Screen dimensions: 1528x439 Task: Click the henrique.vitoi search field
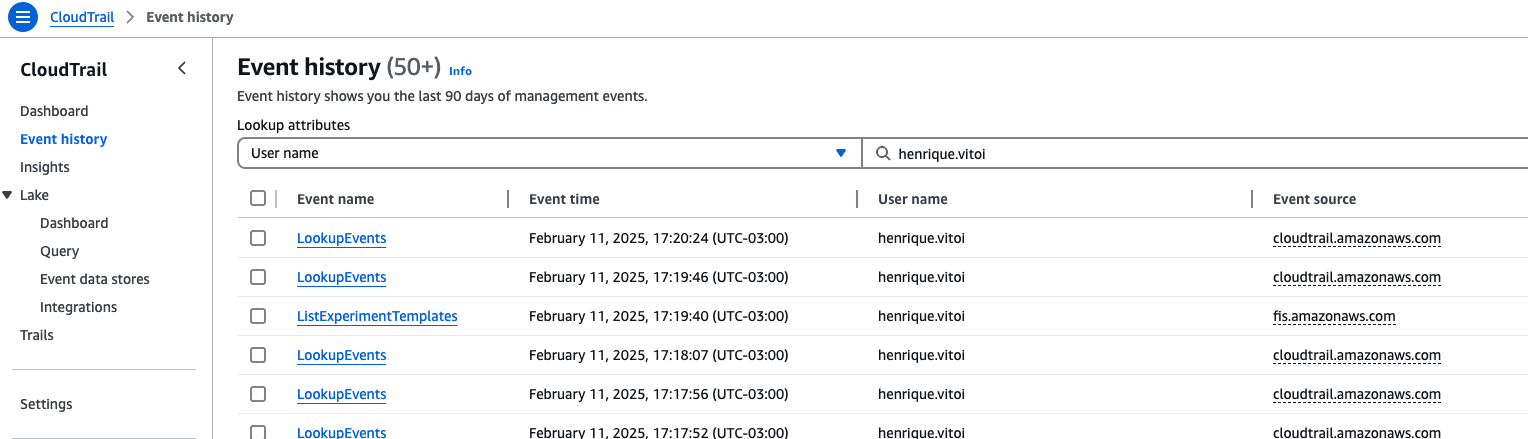pyautogui.click(x=1195, y=153)
